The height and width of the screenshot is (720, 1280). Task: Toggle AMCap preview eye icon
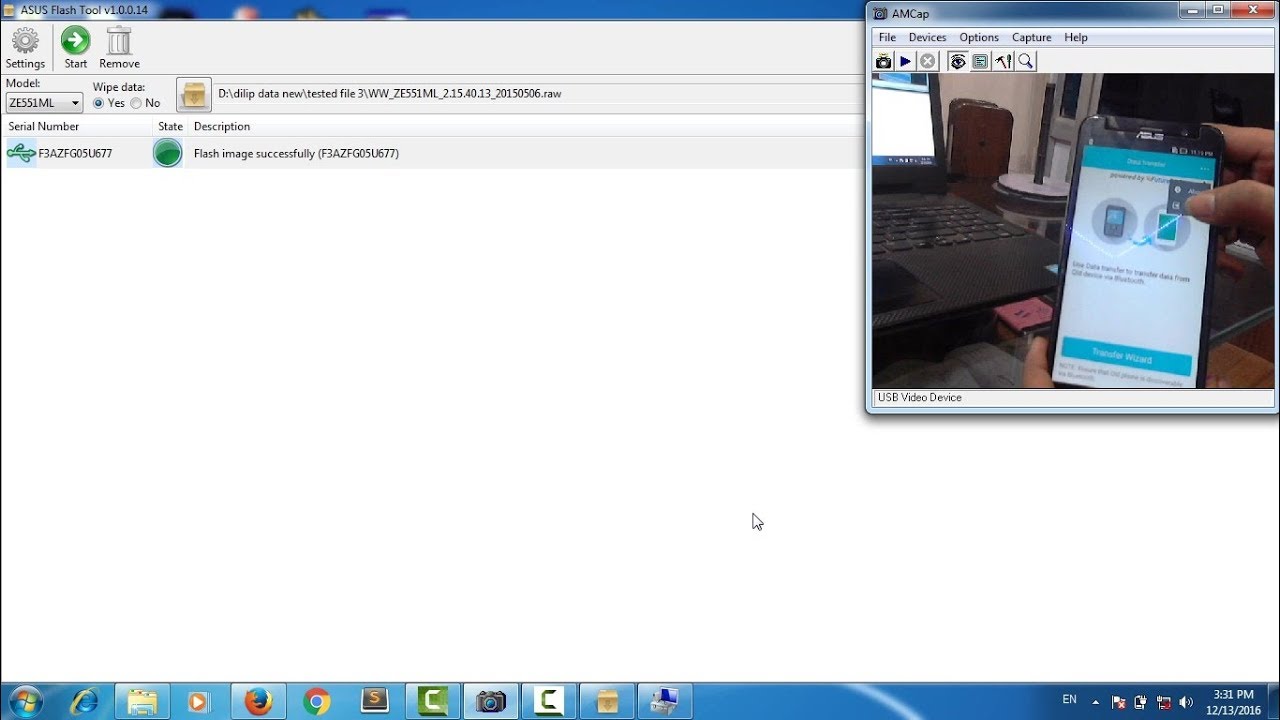[x=958, y=62]
